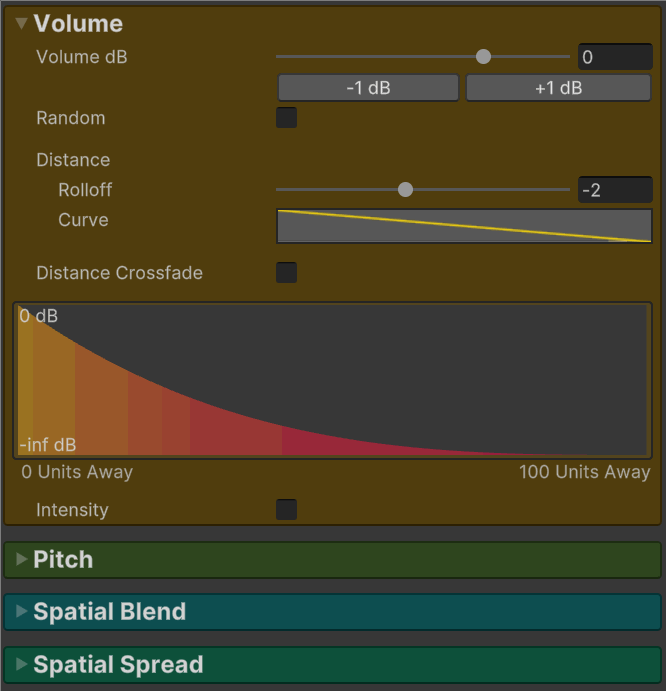Open the yellow rolloff Curve editor

click(x=464, y=226)
